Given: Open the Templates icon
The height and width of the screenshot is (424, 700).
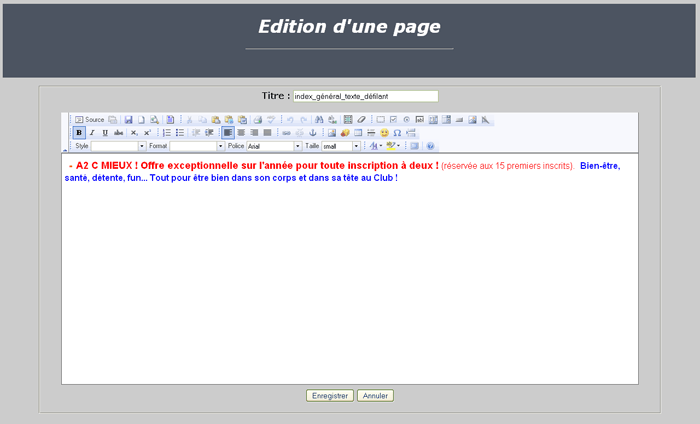Looking at the screenshot, I should pyautogui.click(x=170, y=120).
